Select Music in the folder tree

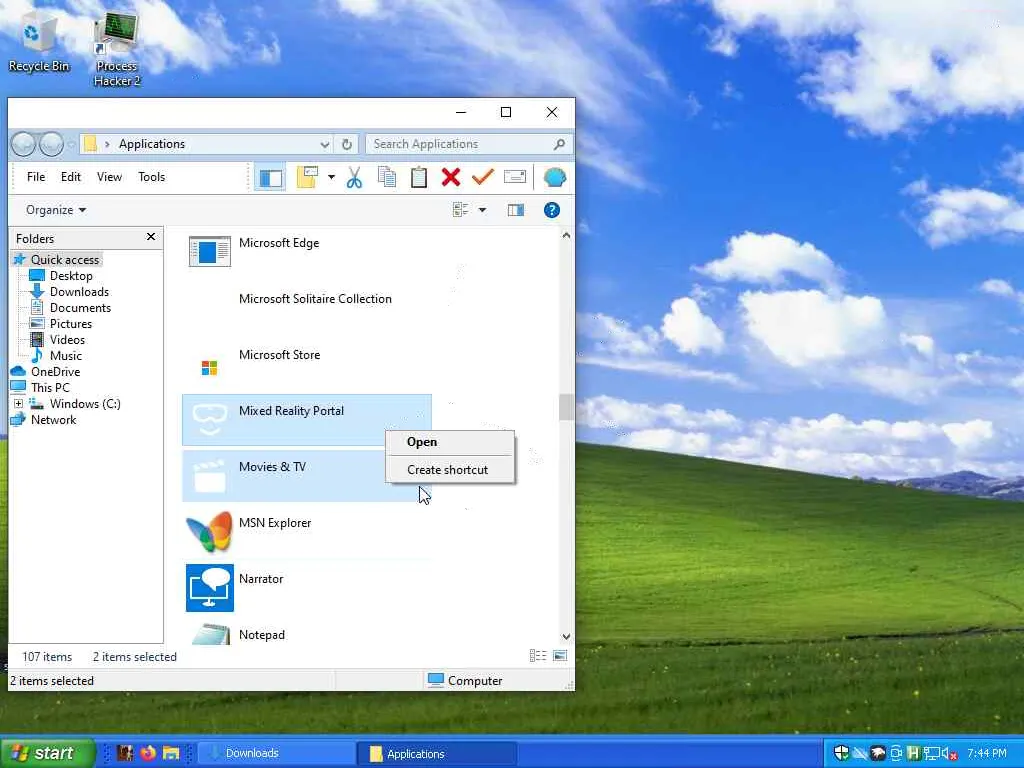tap(65, 356)
